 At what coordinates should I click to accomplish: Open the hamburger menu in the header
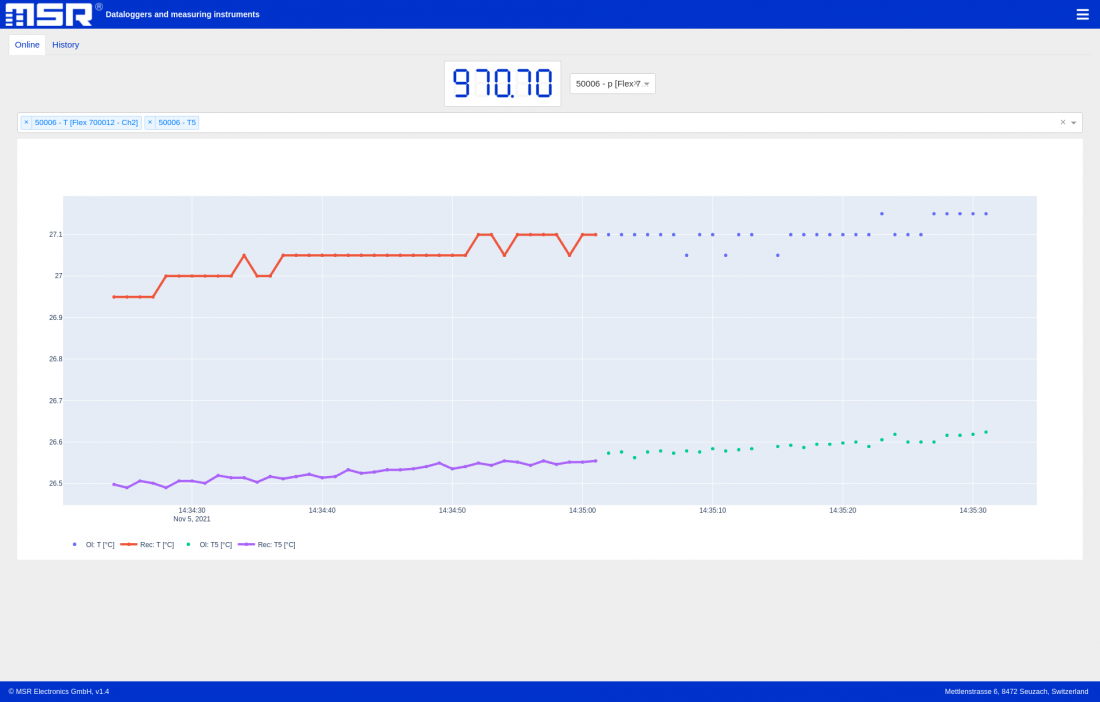point(1082,14)
